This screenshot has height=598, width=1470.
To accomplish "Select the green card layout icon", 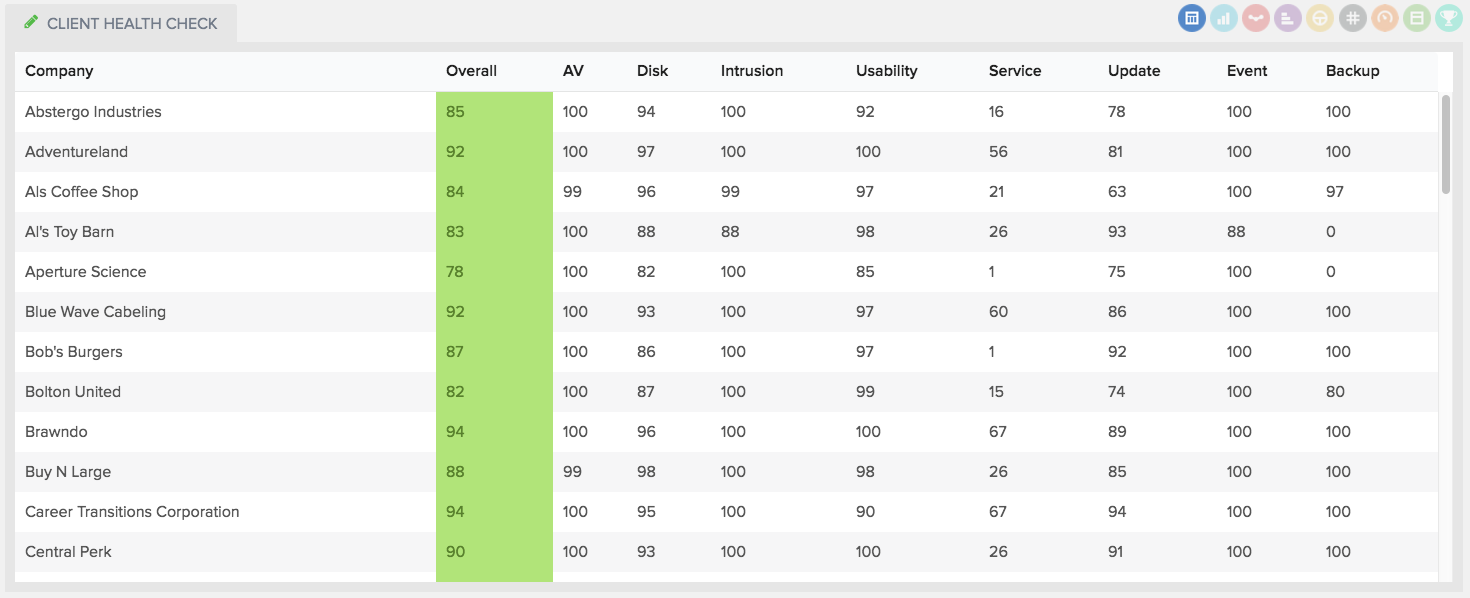I will point(1416,18).
